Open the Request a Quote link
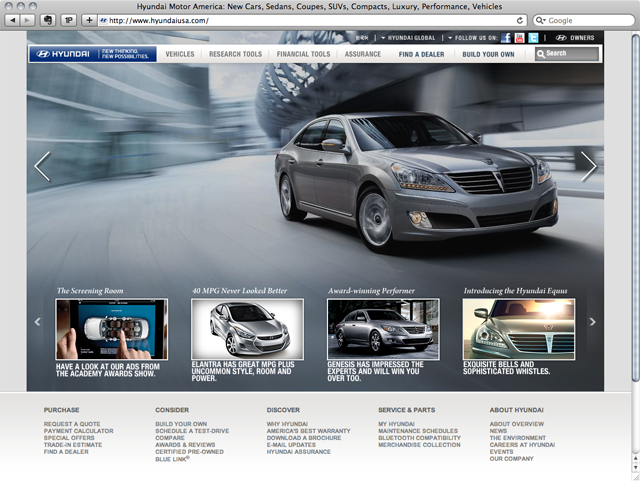The image size is (640, 481). point(72,424)
